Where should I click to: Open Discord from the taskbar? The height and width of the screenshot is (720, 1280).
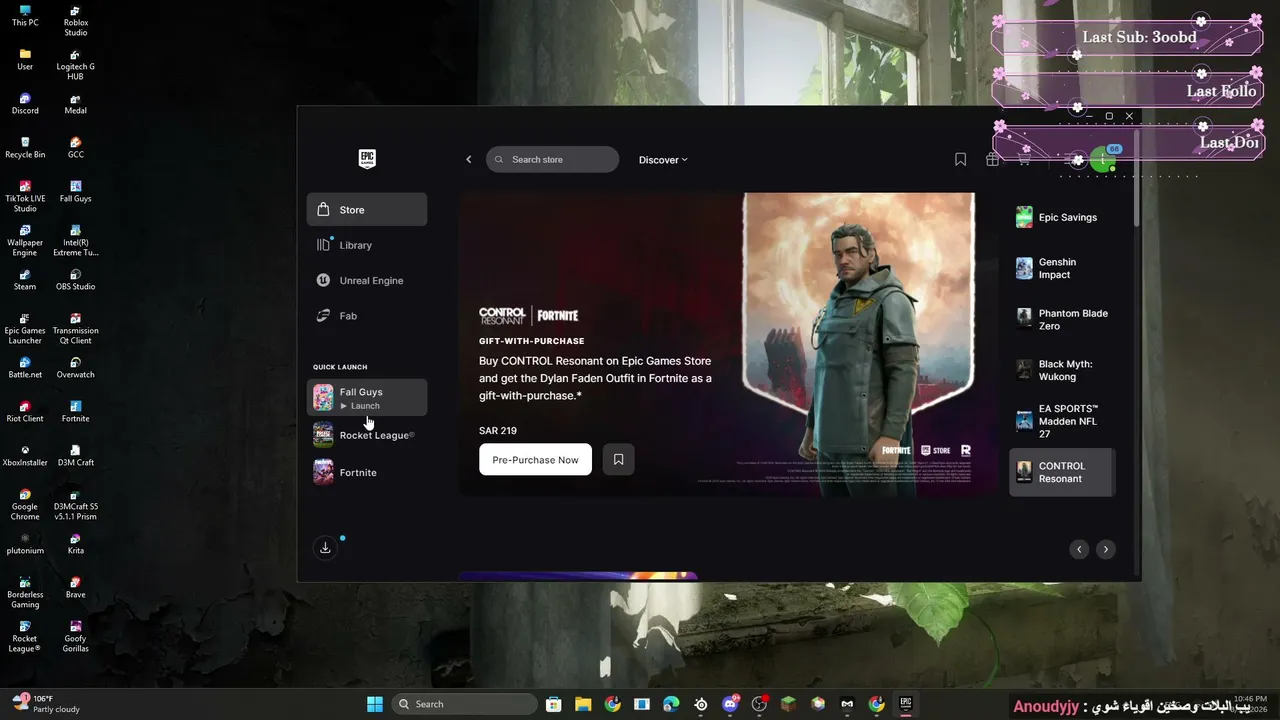(x=730, y=704)
